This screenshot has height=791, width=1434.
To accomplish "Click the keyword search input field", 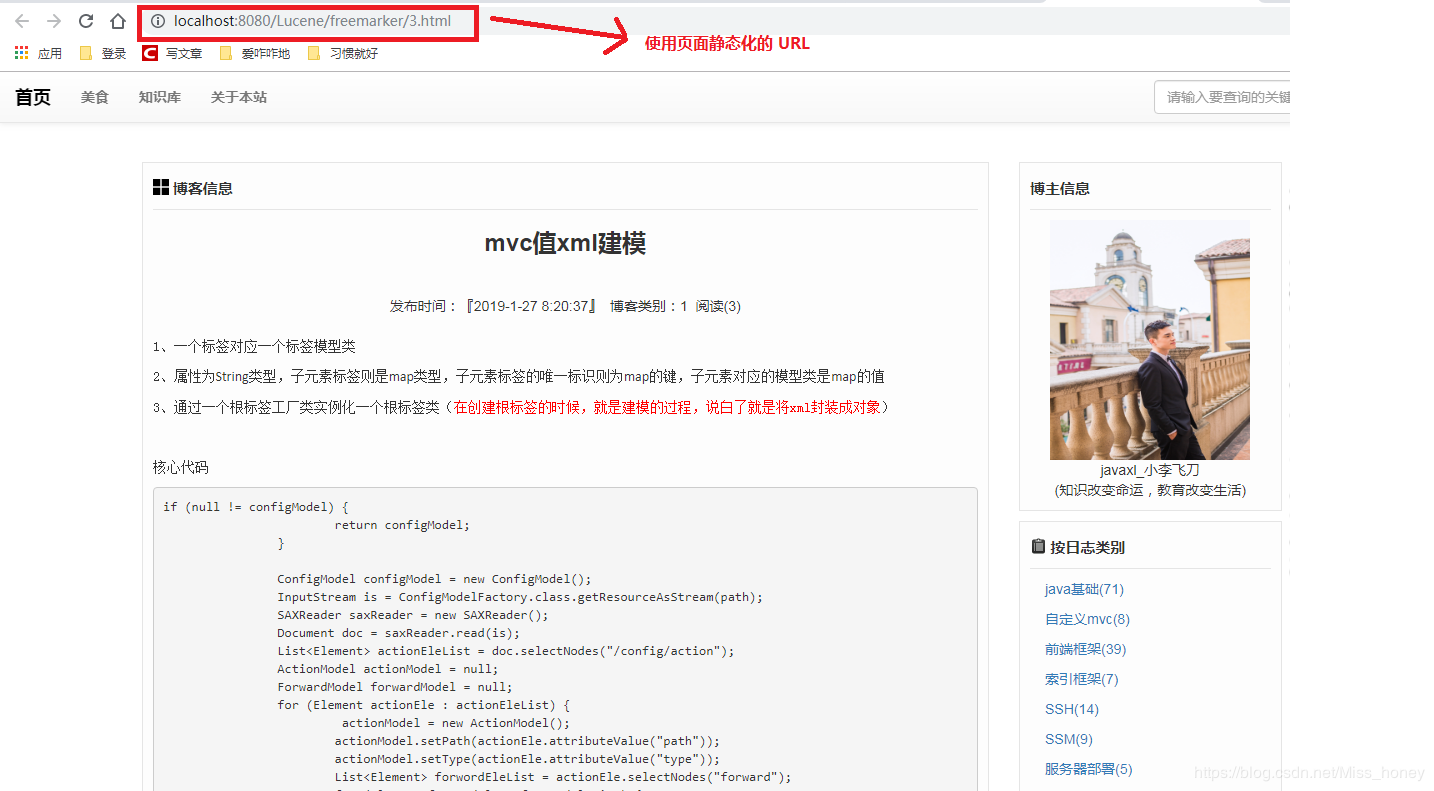I will pyautogui.click(x=1222, y=97).
